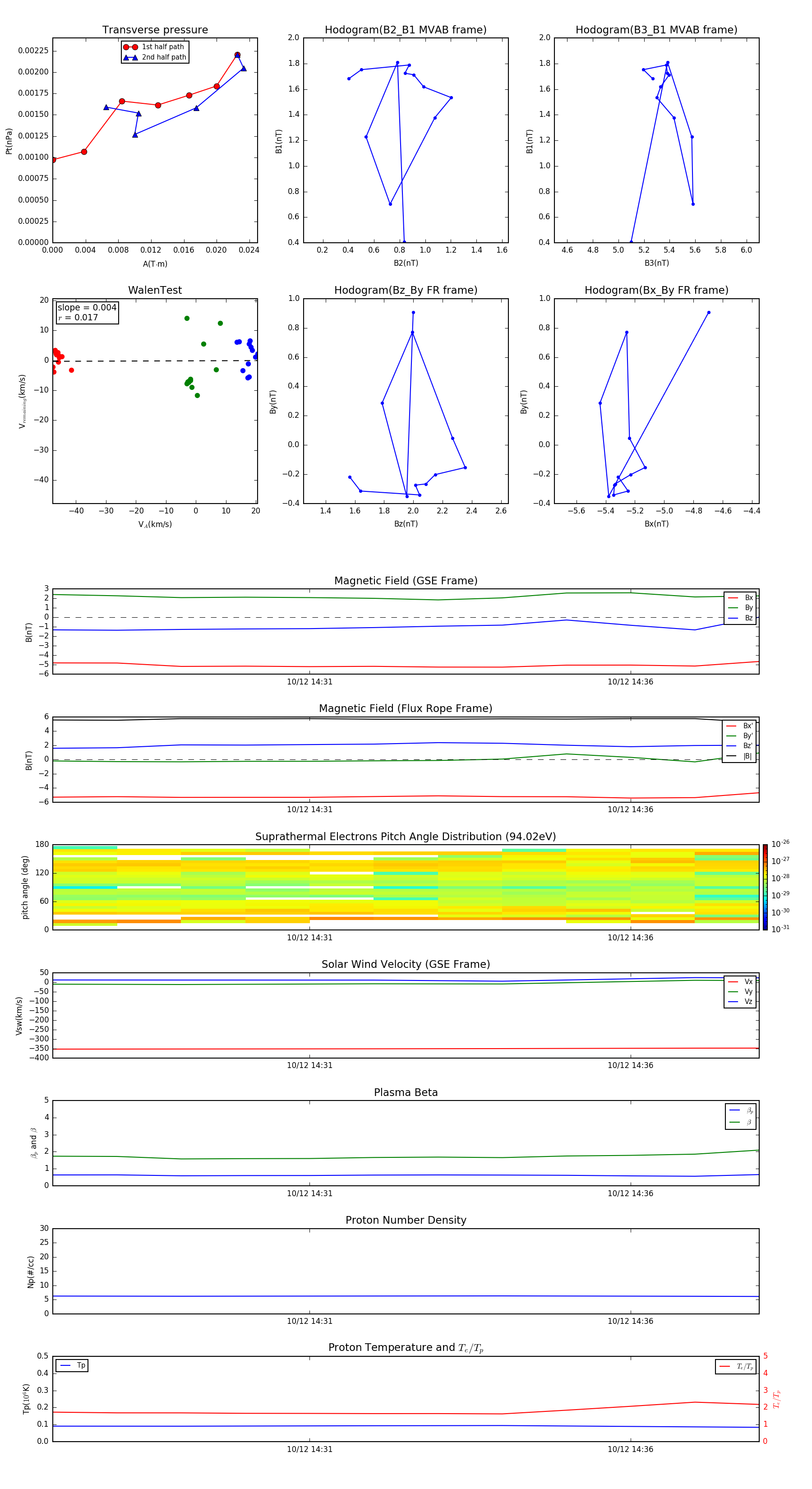Click the 'Proton Temperature and Te/Tp' title
This screenshot has height=1489, width=812.
click(406, 1348)
